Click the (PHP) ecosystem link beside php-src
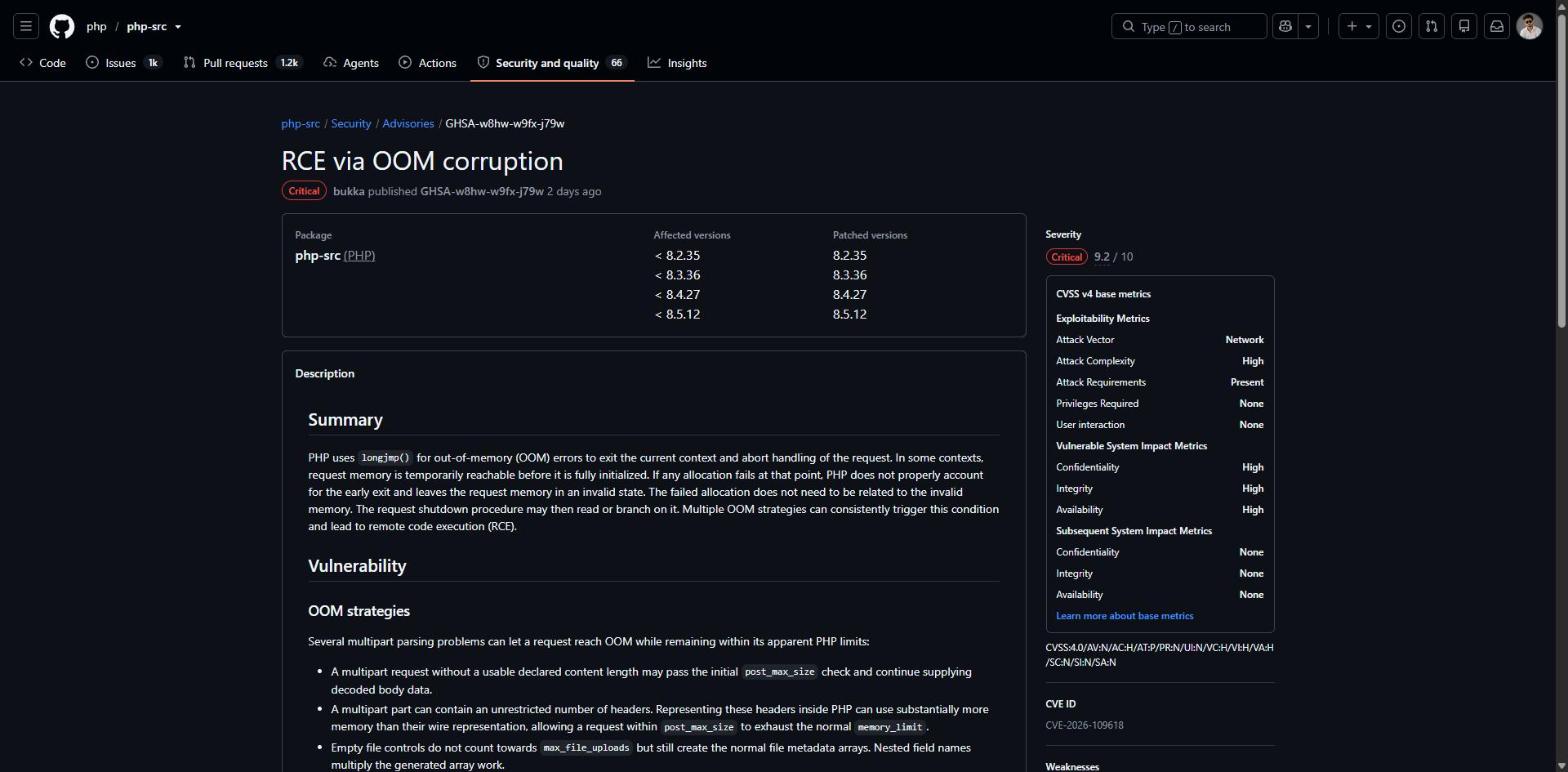This screenshot has width=1568, height=772. point(360,256)
